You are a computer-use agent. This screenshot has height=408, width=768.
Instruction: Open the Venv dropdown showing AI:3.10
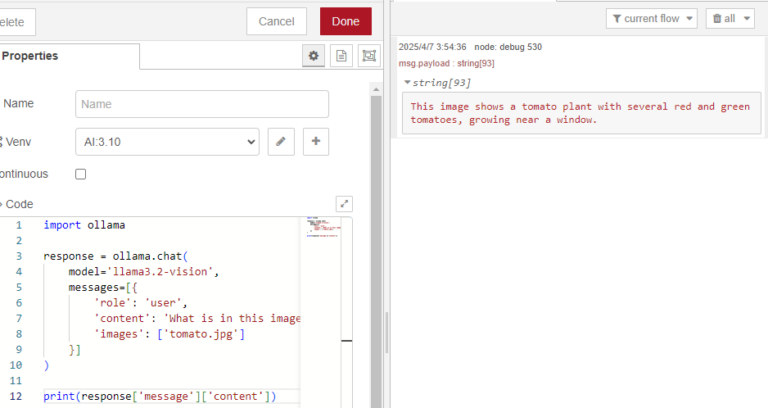[x=166, y=142]
